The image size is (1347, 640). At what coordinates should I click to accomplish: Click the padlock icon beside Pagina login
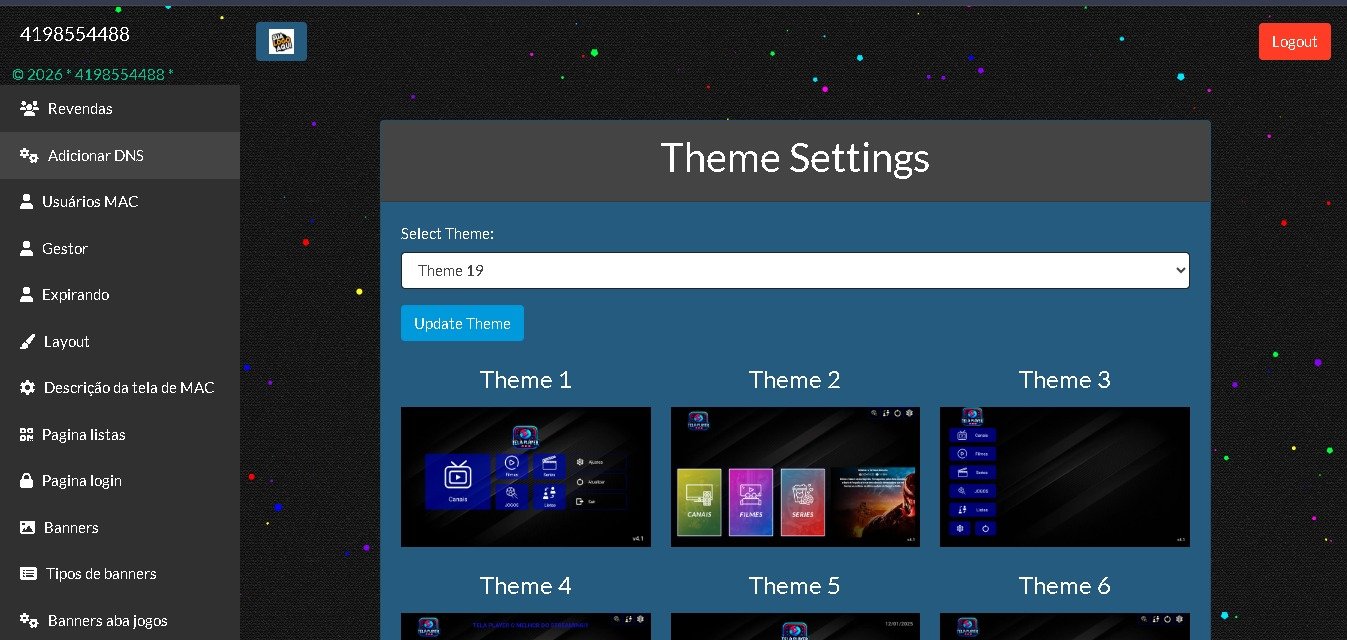pyautogui.click(x=27, y=480)
